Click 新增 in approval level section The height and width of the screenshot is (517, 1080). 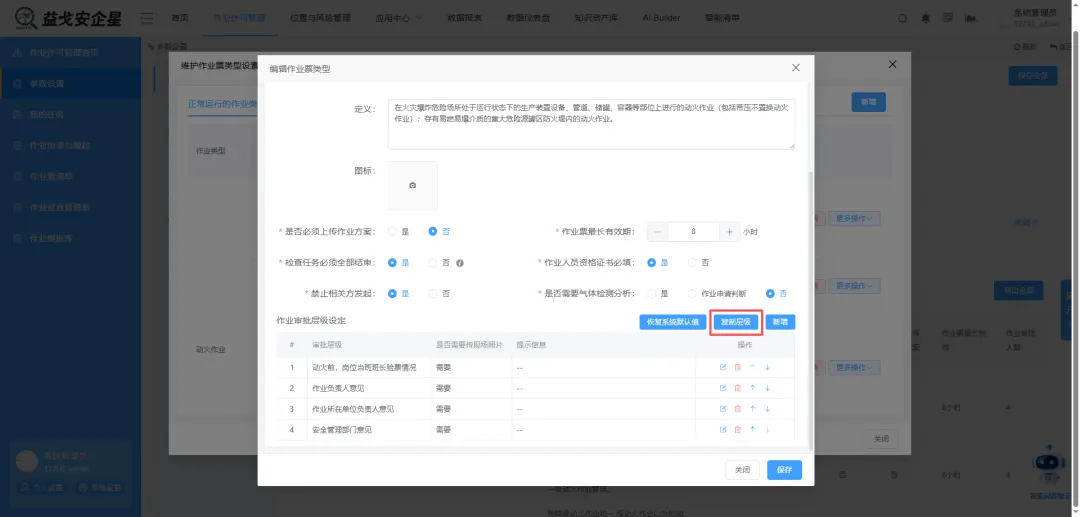coord(780,321)
